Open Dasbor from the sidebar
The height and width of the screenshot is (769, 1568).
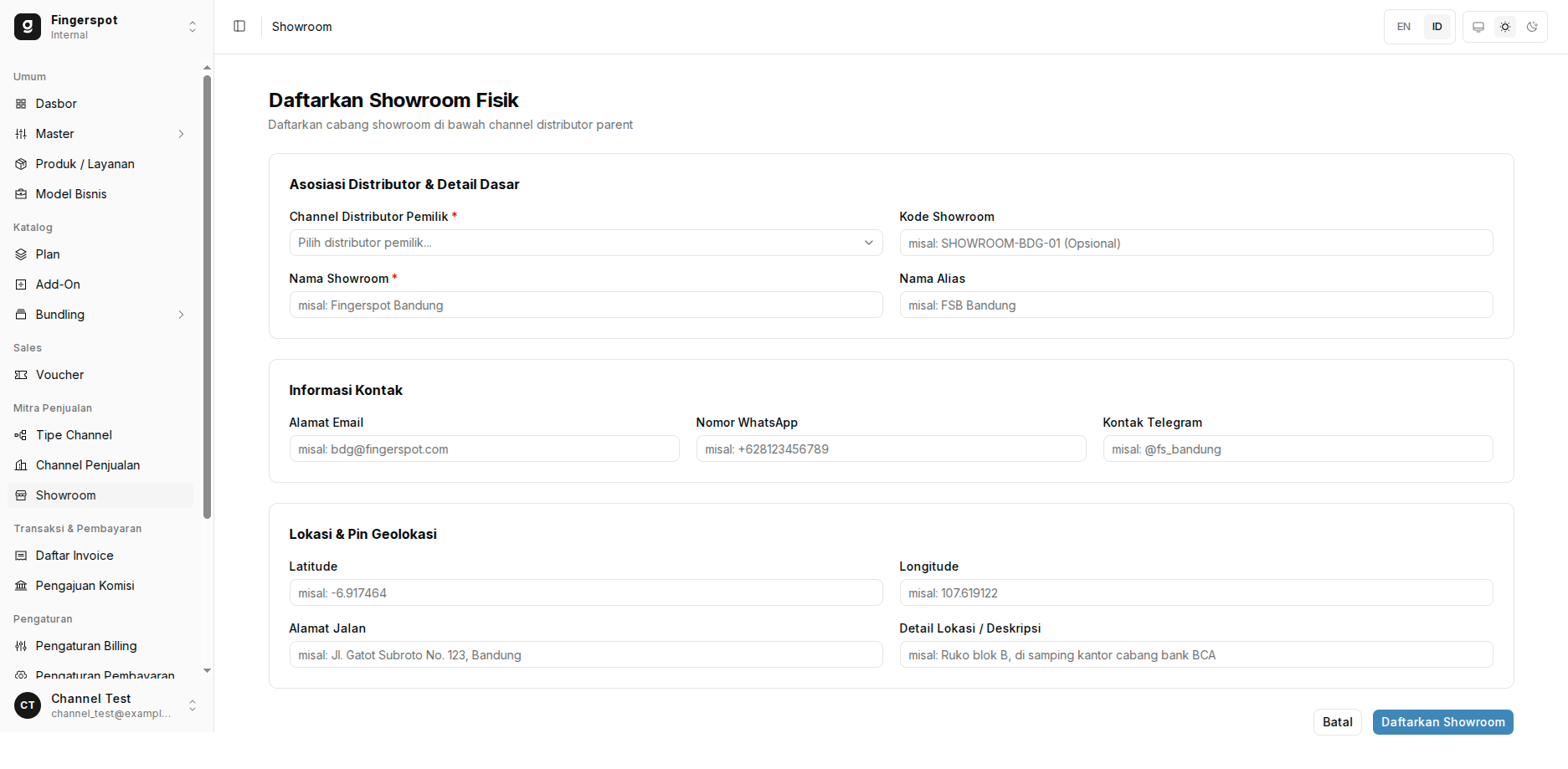point(100,104)
